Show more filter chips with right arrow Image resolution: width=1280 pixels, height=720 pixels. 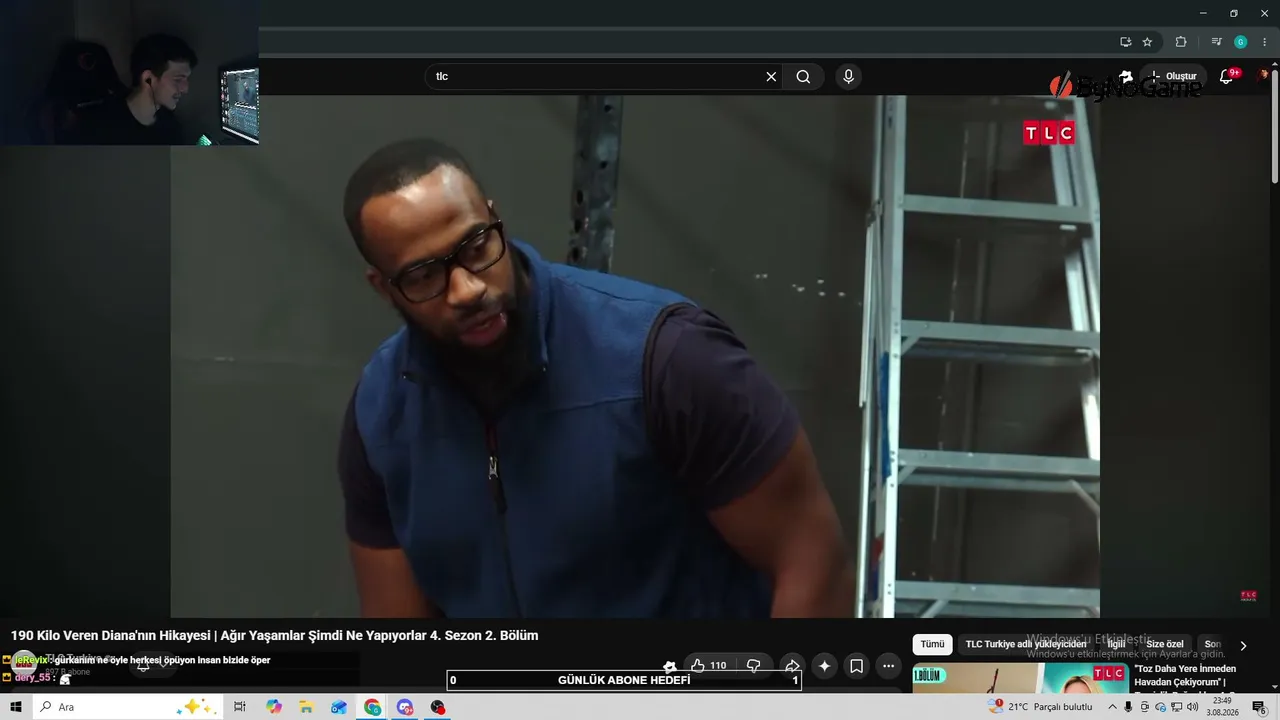(1243, 646)
